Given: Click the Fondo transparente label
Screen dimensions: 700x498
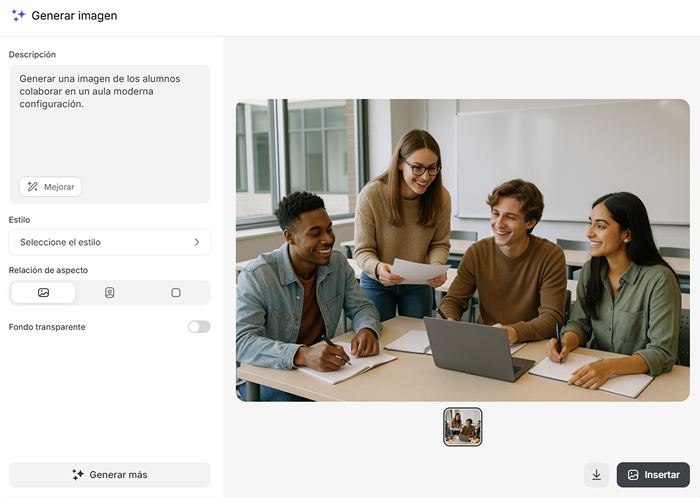Looking at the screenshot, I should (x=47, y=327).
